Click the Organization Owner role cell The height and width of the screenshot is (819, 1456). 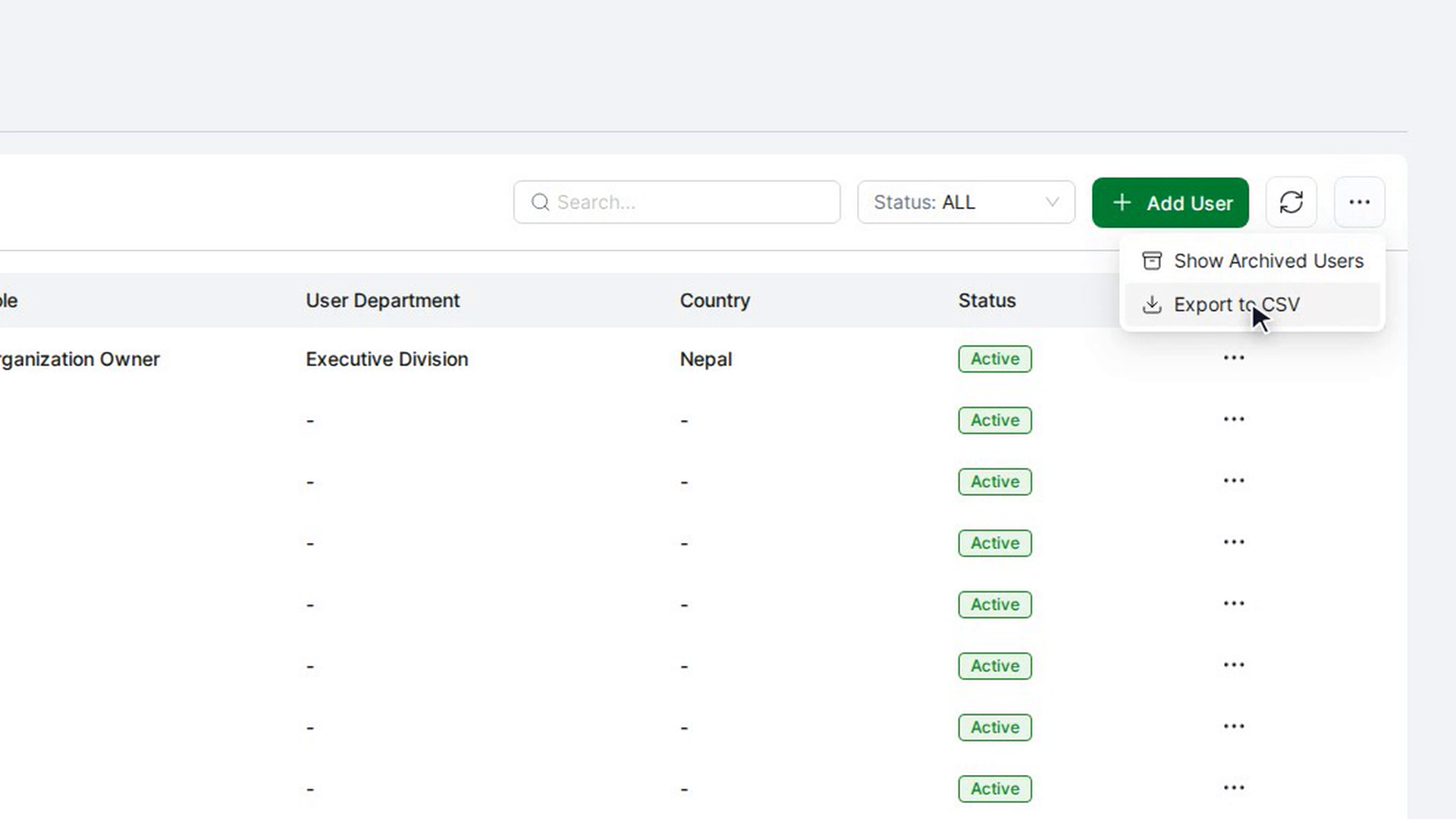point(80,359)
